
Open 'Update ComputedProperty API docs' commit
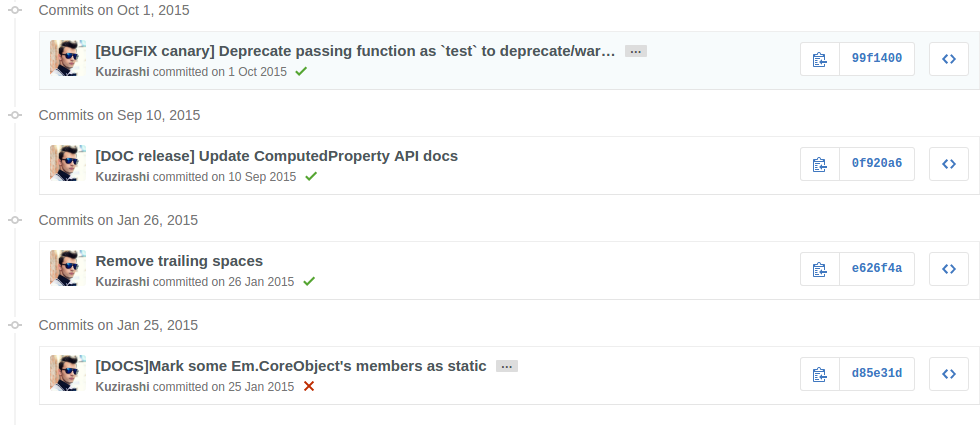click(277, 156)
